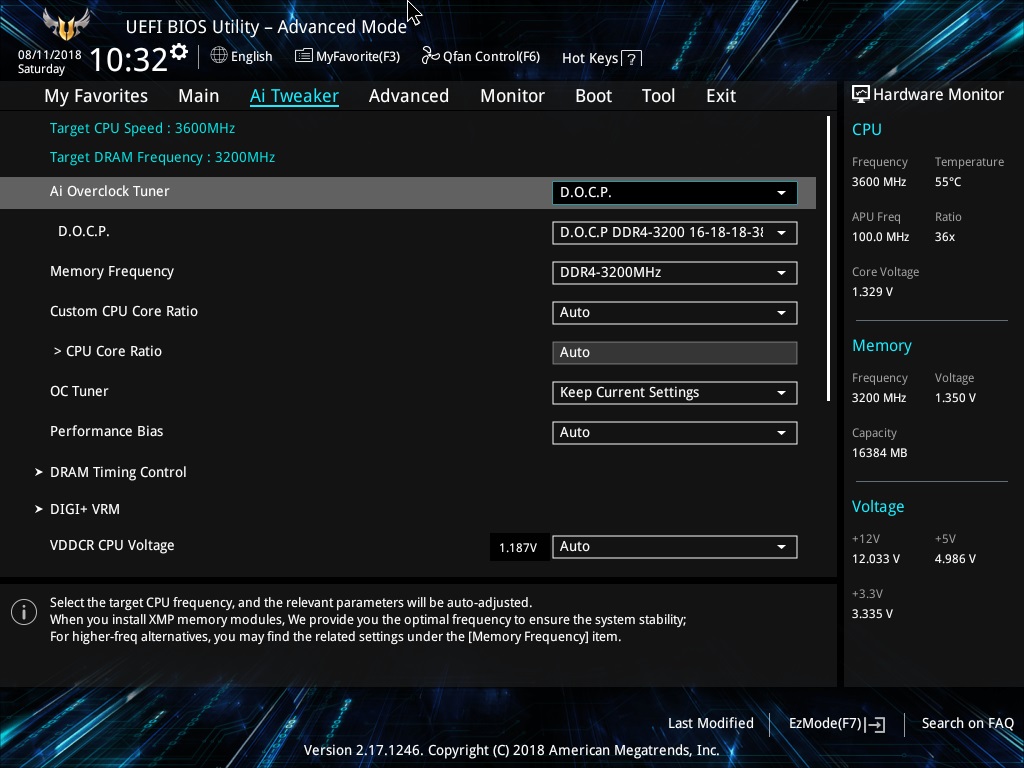Click the Hardware Monitor screen icon

(861, 95)
